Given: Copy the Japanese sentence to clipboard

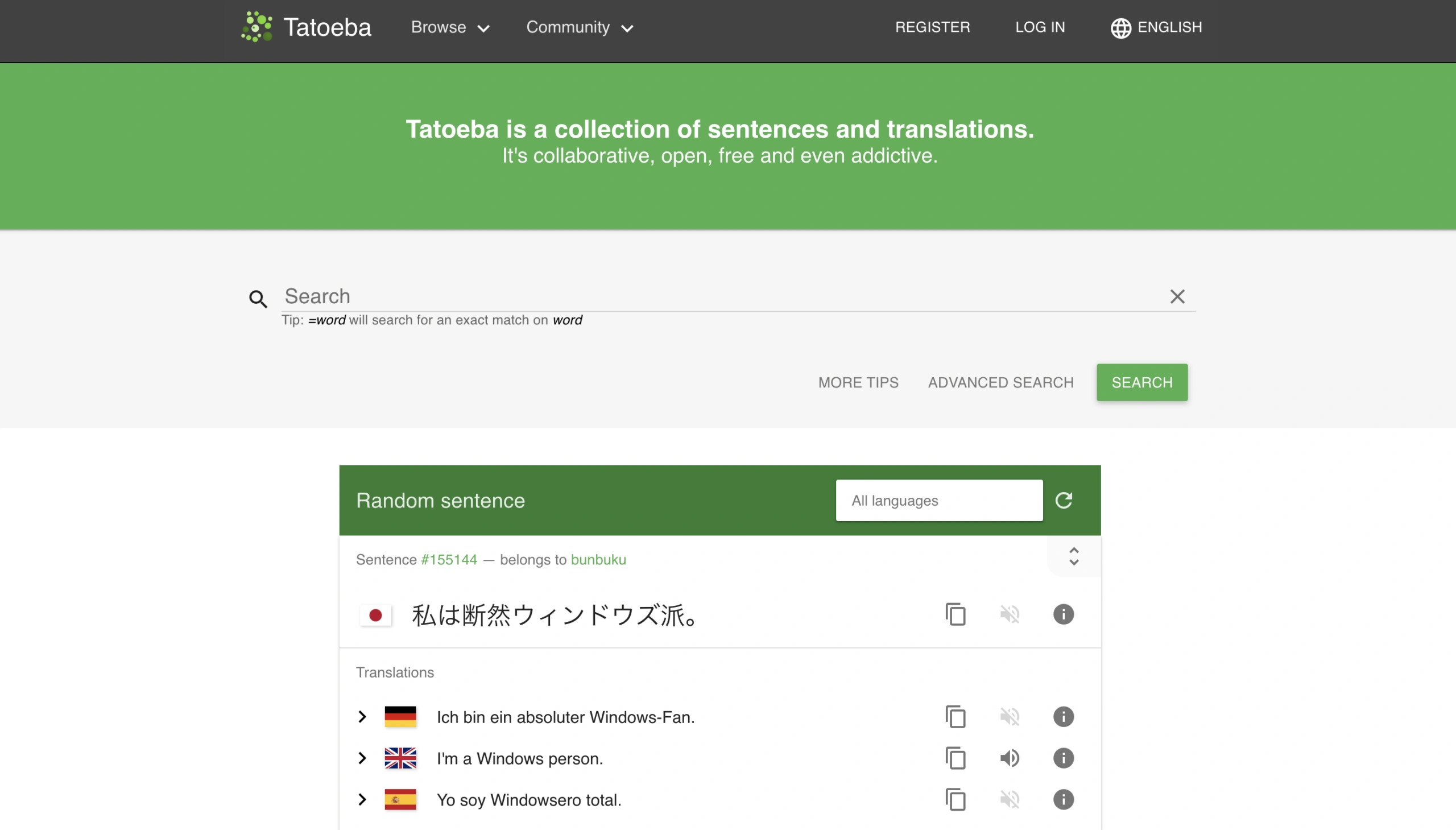Looking at the screenshot, I should pyautogui.click(x=955, y=614).
